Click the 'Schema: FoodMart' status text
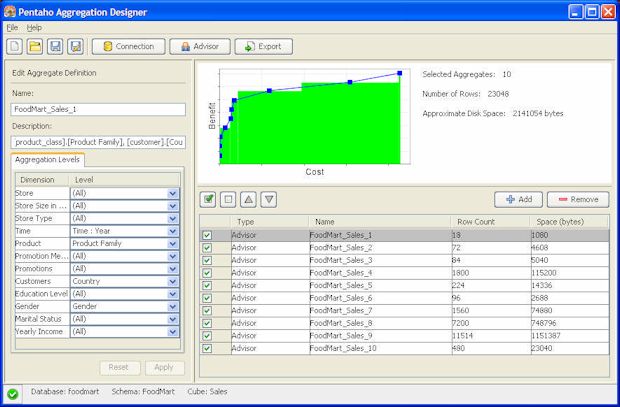This screenshot has height=407, width=620. coord(143,392)
